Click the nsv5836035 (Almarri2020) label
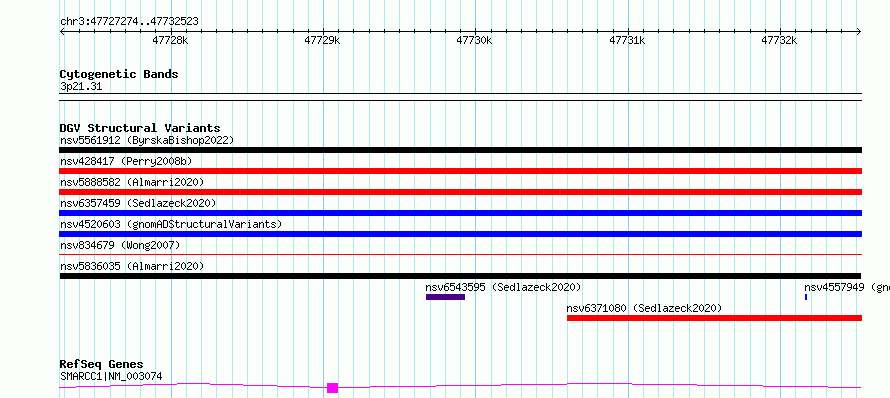 (132, 266)
